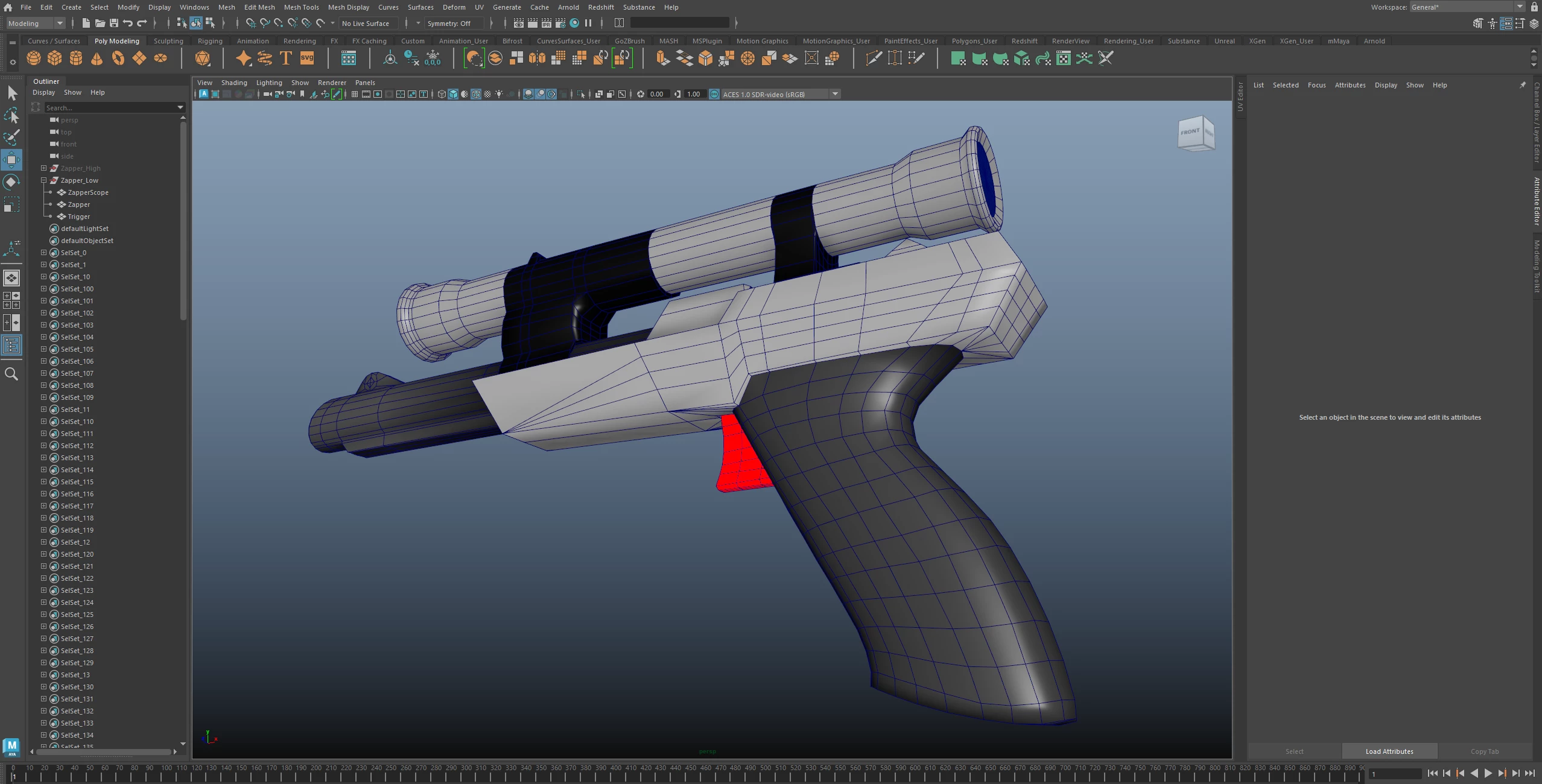
Task: Toggle the color management ON button
Action: click(x=714, y=94)
